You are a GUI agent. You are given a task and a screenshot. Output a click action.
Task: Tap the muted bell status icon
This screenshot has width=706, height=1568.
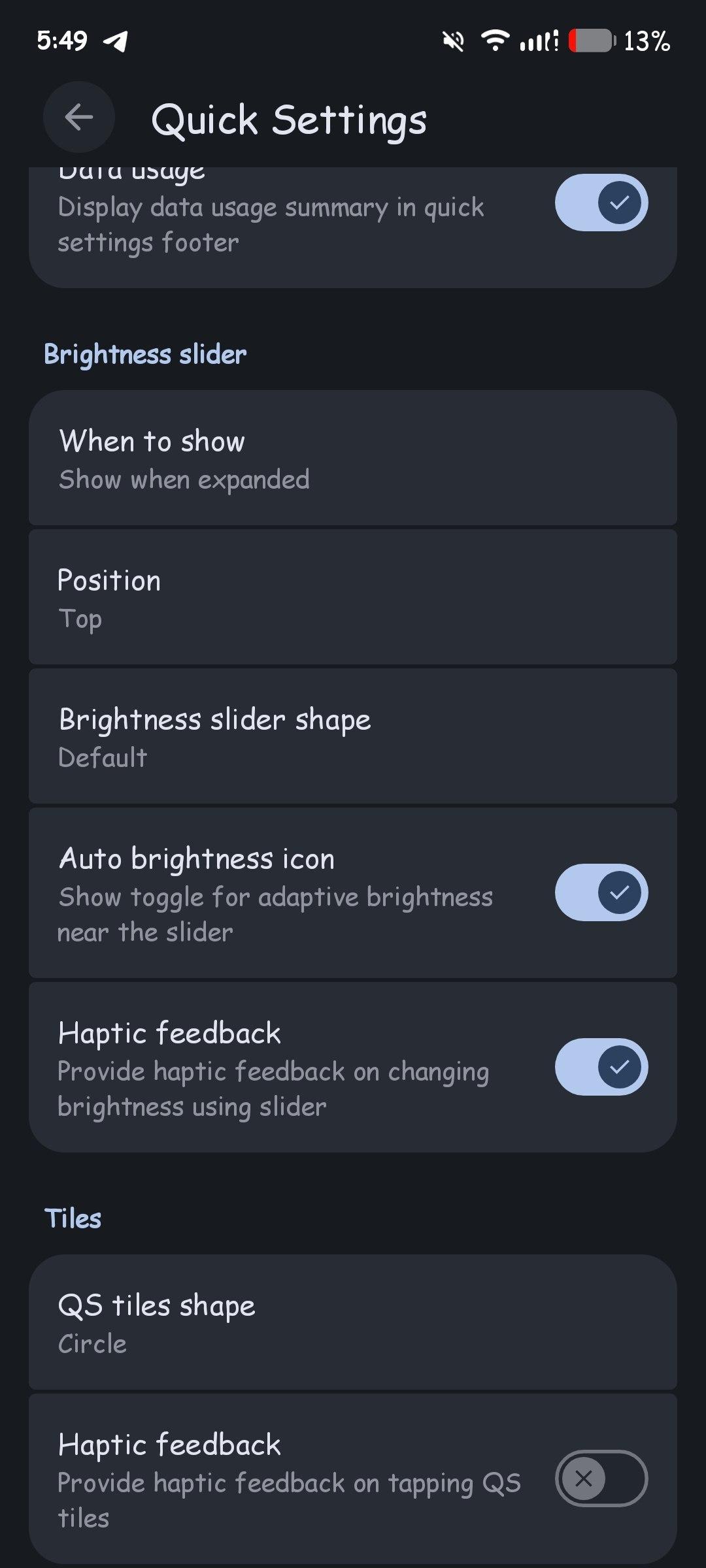(453, 41)
